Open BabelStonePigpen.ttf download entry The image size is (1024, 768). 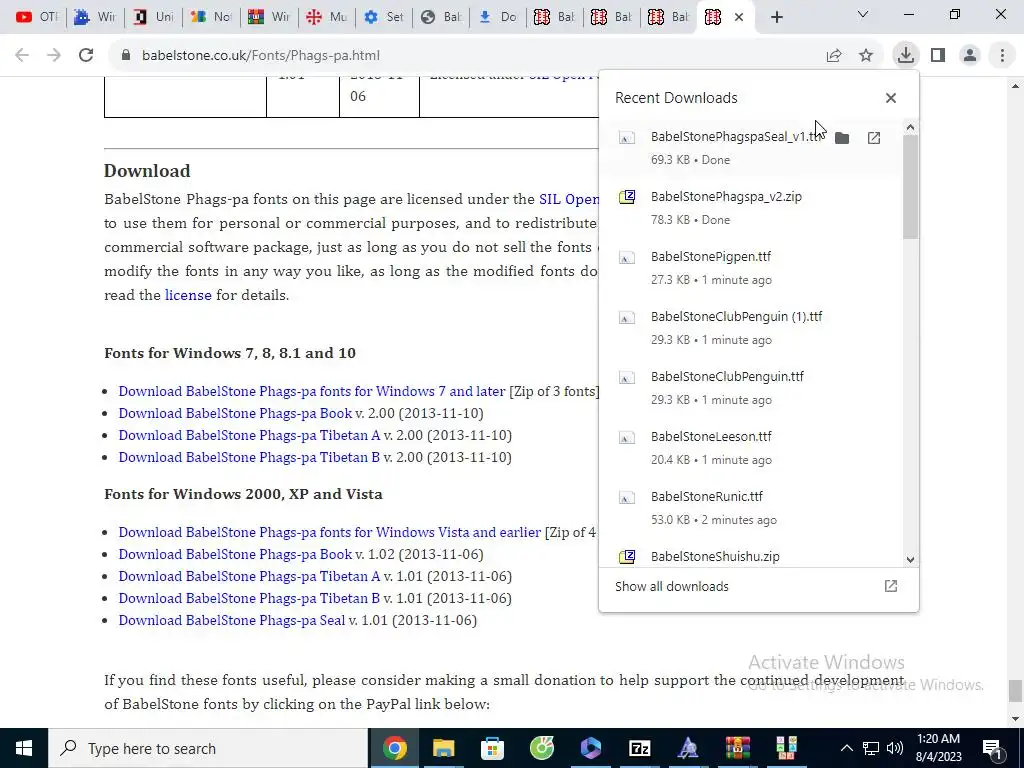(x=751, y=268)
